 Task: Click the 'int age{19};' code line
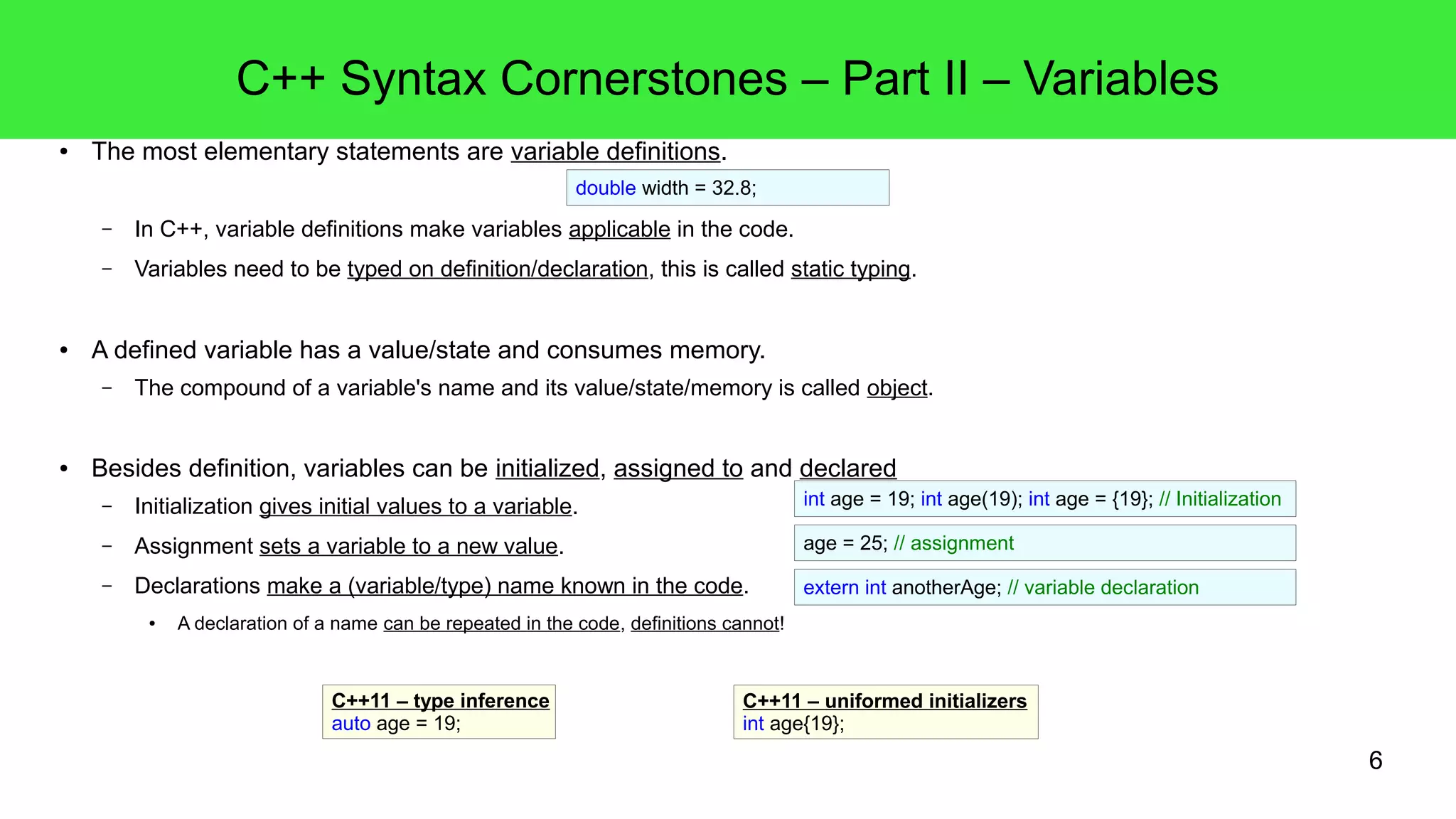pyautogui.click(x=793, y=724)
